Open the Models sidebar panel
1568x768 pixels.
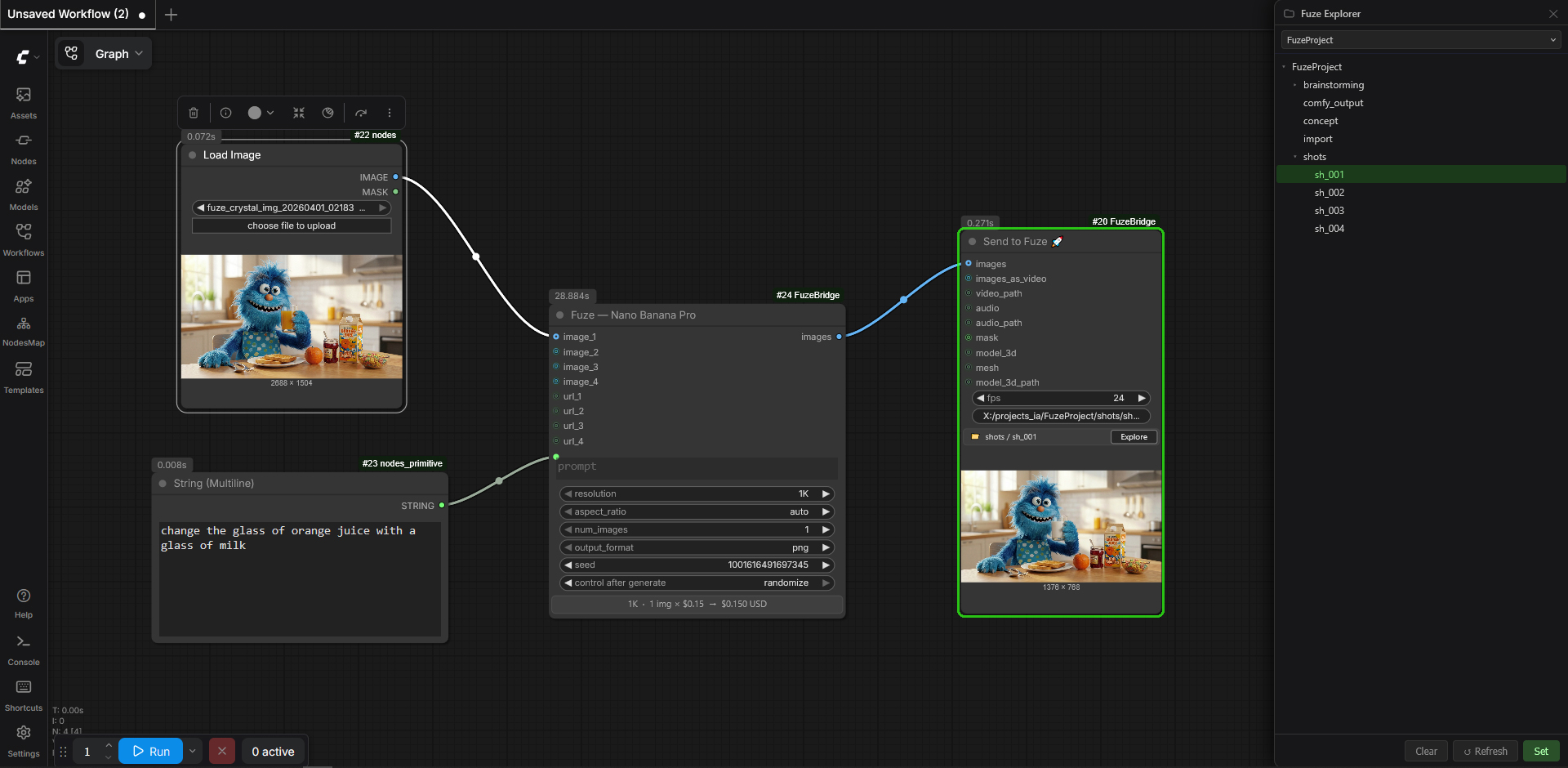[24, 194]
